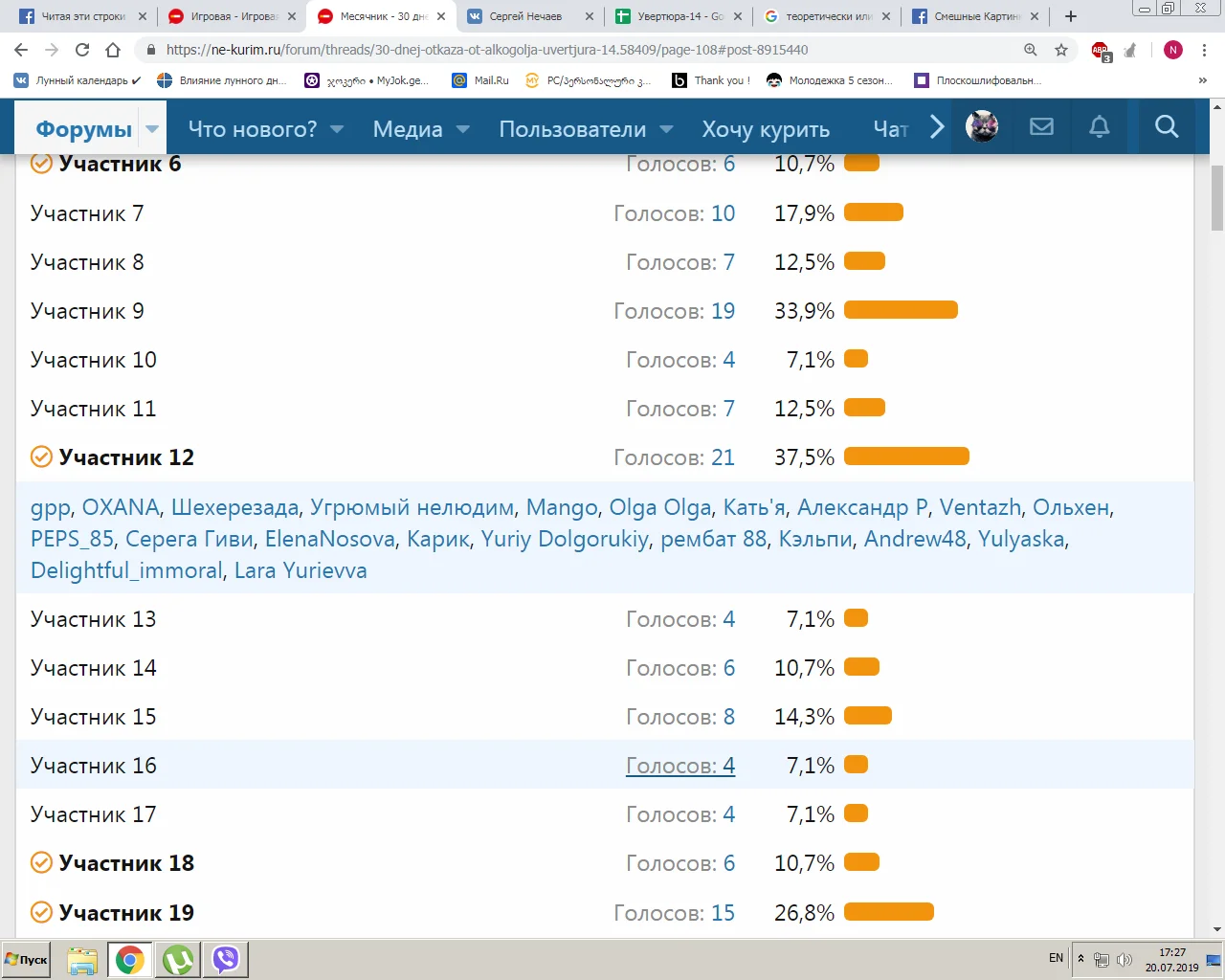Open user avatar menu in forum navbar

(982, 126)
